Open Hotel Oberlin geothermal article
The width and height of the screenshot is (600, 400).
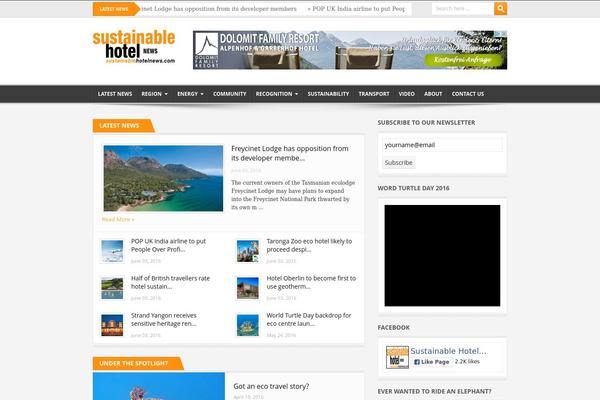click(311, 282)
